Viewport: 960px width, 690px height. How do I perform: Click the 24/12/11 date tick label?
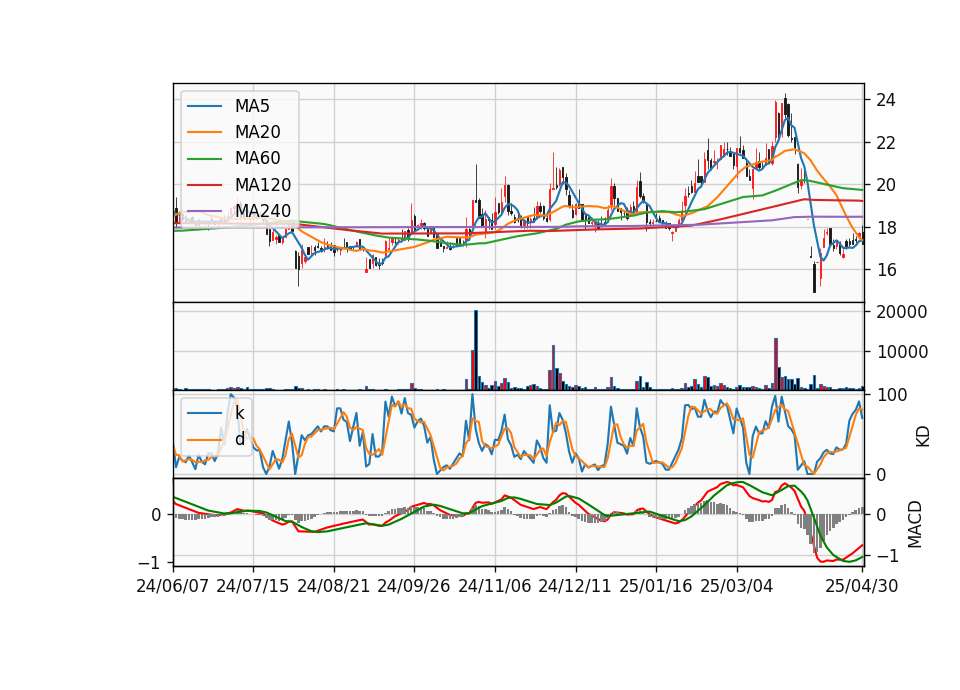(575, 586)
